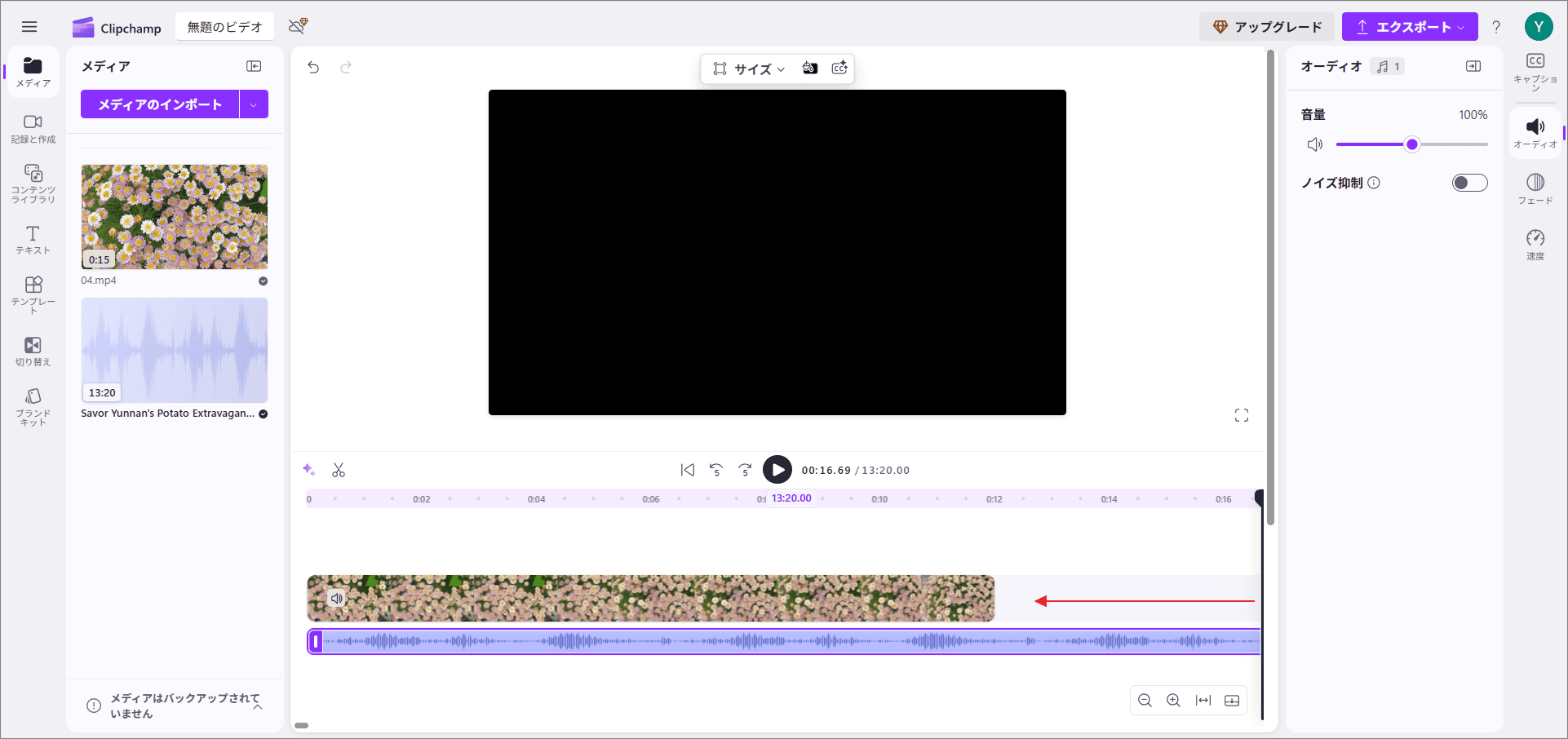Select the Savor Yunnan's audio thumbnail
This screenshot has height=739, width=1568.
pos(175,350)
